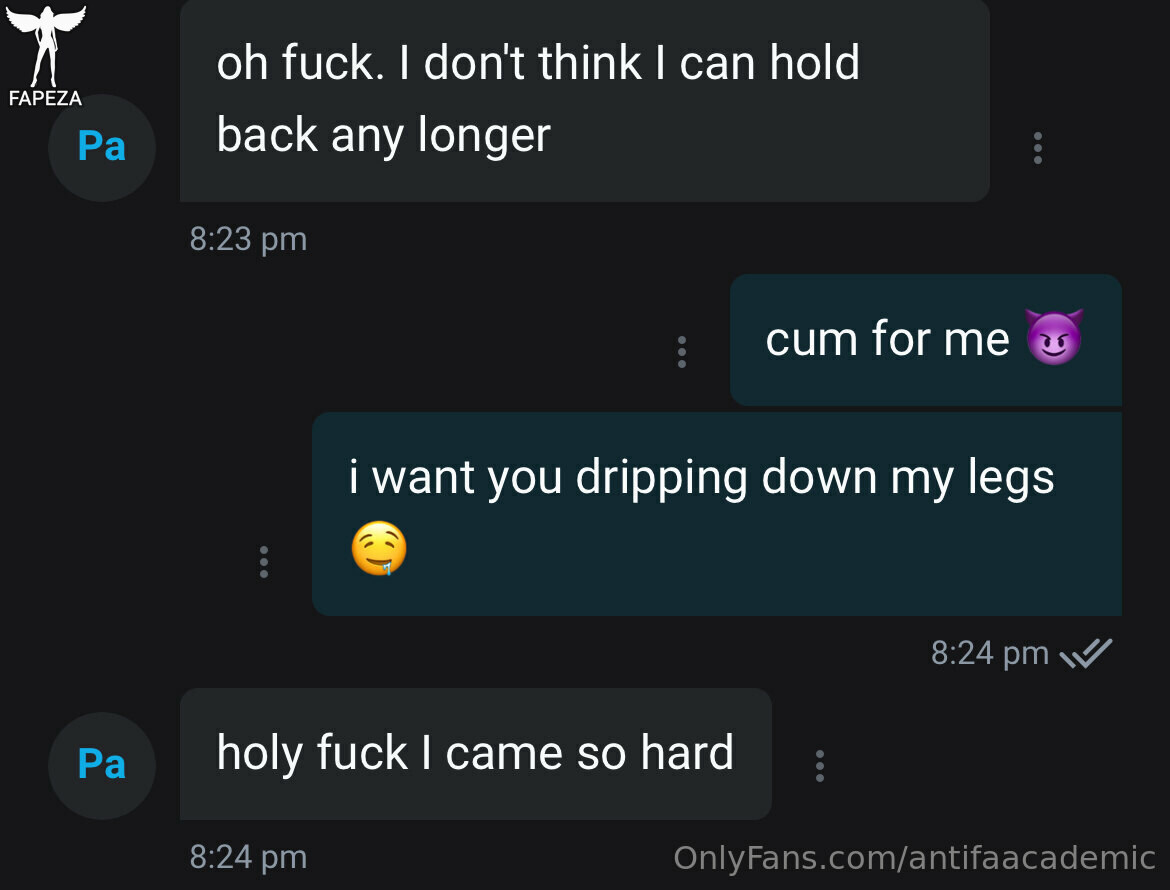Click the double checkmark read receipt
This screenshot has width=1170, height=890.
1086,654
